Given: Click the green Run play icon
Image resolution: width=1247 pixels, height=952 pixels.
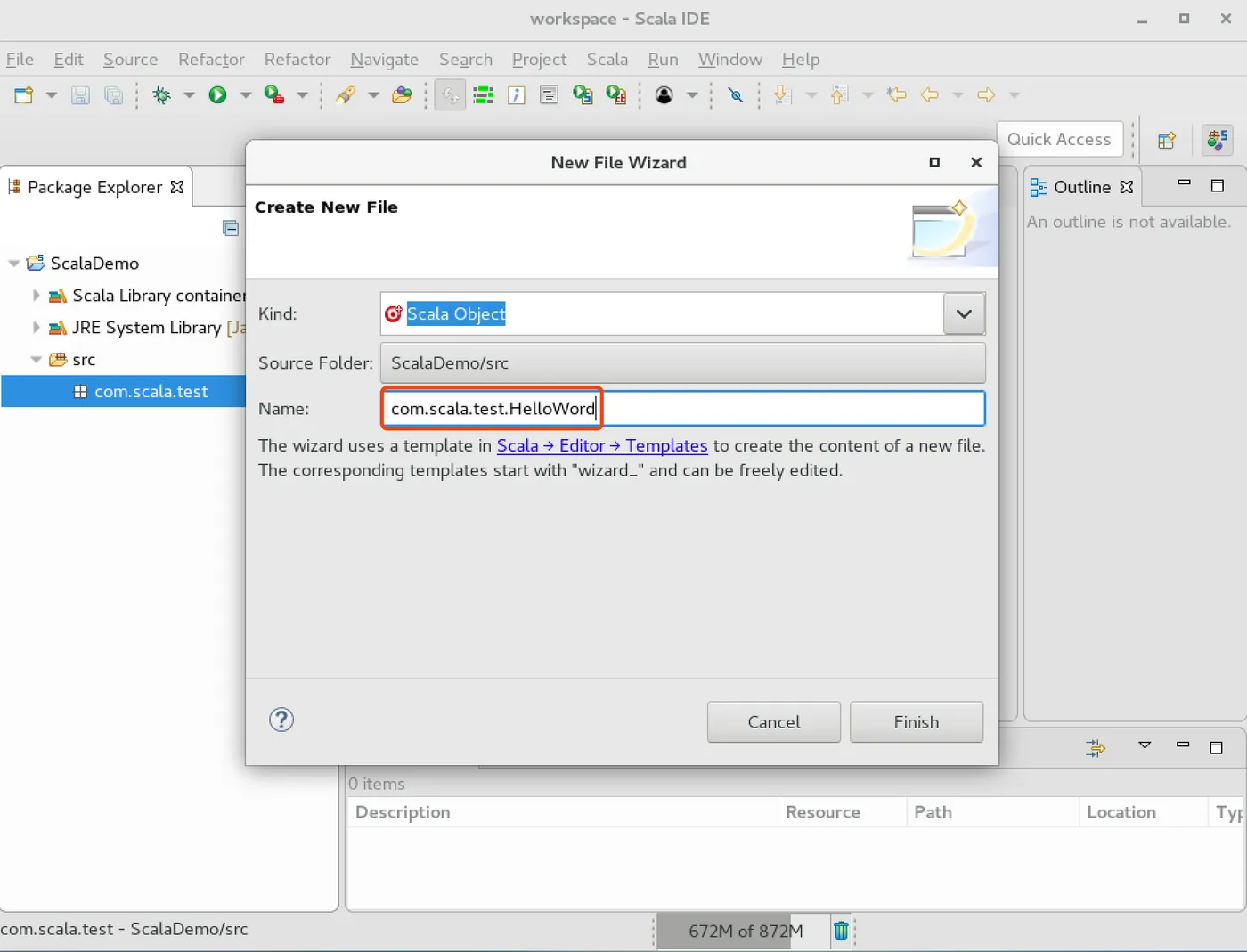Looking at the screenshot, I should [x=217, y=94].
